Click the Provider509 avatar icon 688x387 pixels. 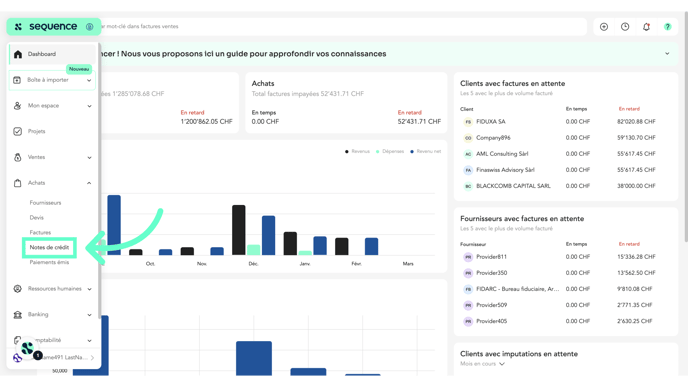click(468, 305)
